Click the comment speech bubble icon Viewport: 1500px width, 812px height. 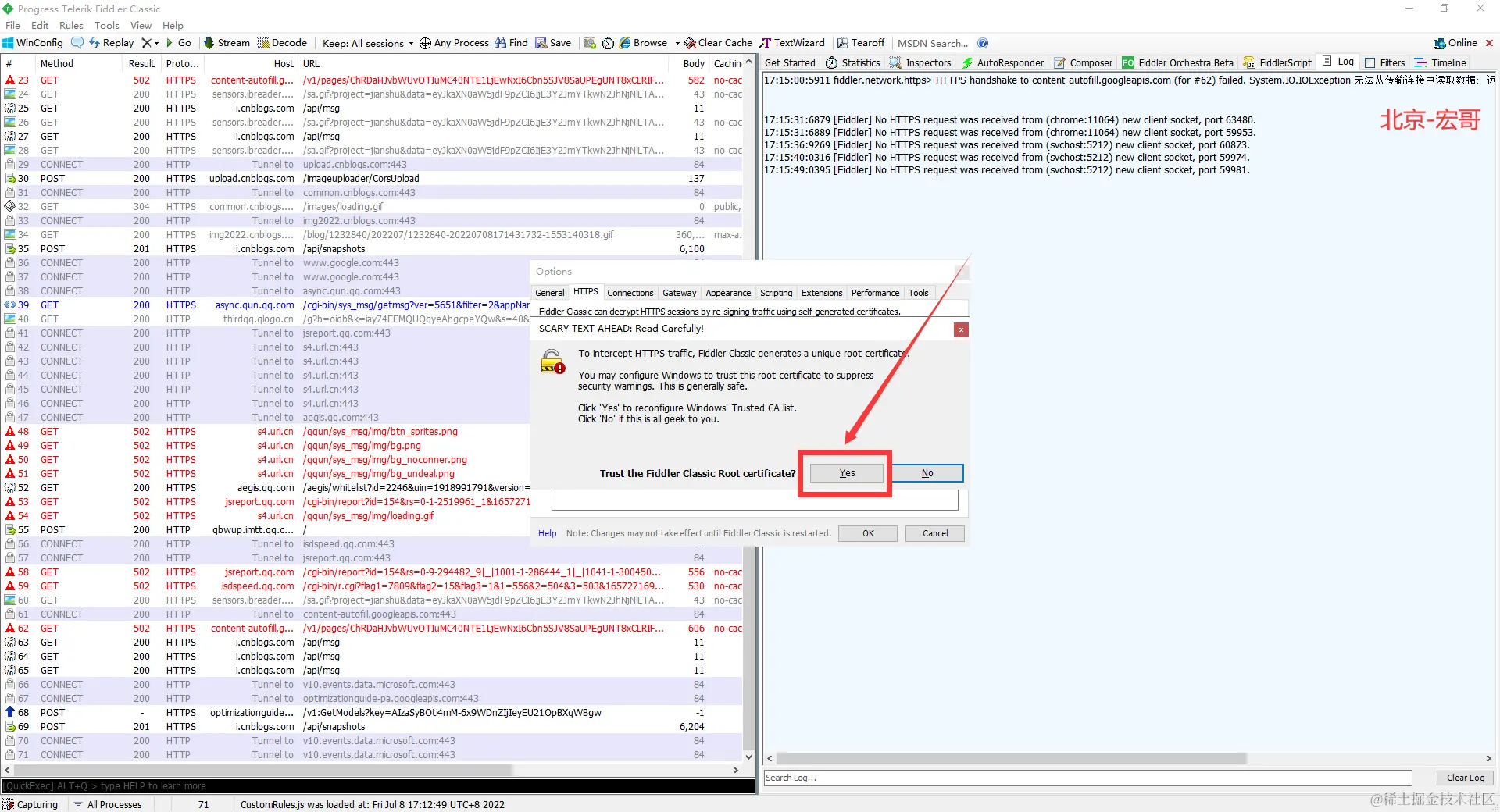coord(77,43)
